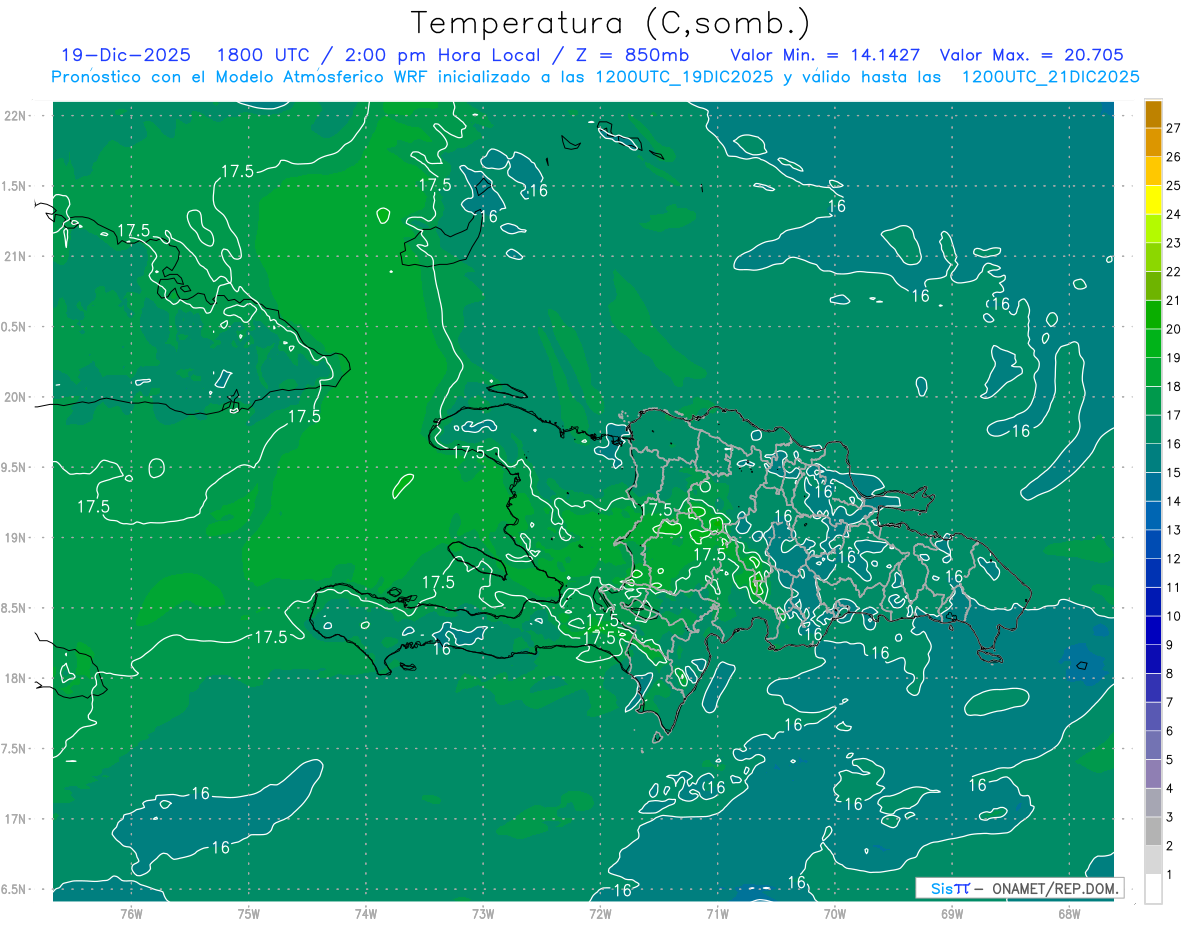Click the "69W" longitude axis label
1200x927 pixels.
click(952, 914)
